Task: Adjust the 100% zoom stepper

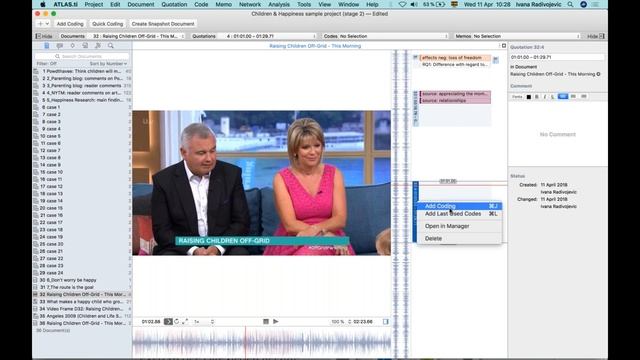Action: 350,322
